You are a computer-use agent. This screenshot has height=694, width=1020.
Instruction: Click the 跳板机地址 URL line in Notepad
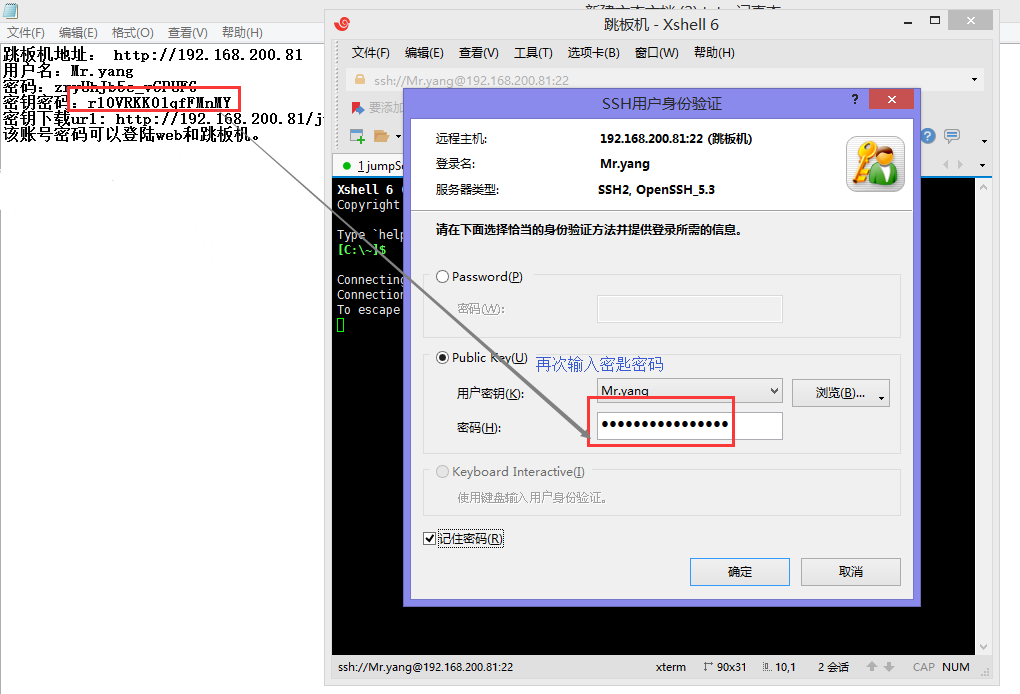coord(153,55)
